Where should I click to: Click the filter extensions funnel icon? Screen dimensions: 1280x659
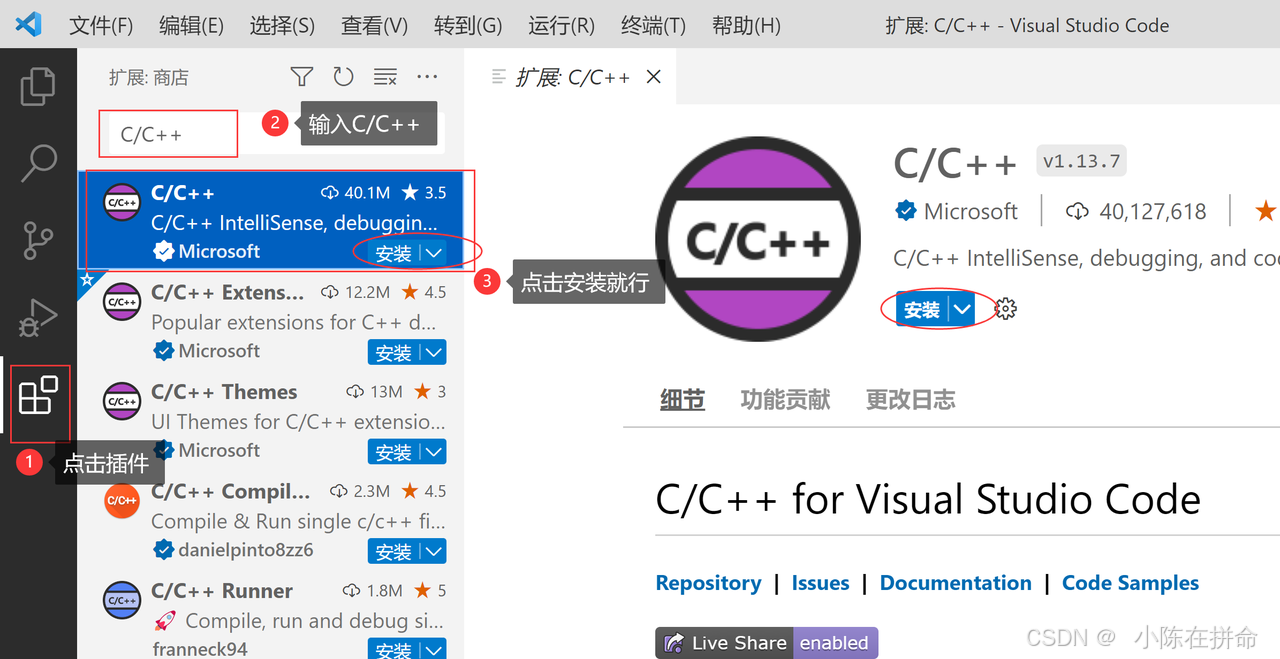[301, 77]
